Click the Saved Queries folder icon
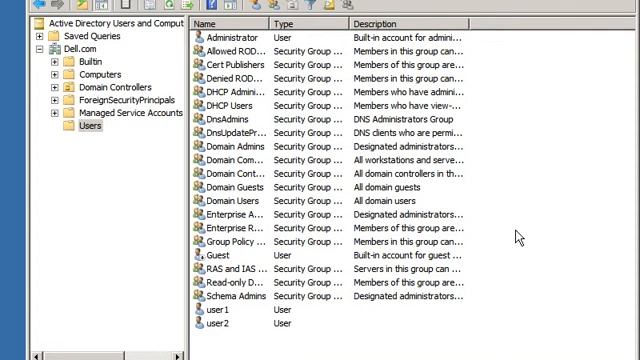The height and width of the screenshot is (360, 640). [x=54, y=36]
